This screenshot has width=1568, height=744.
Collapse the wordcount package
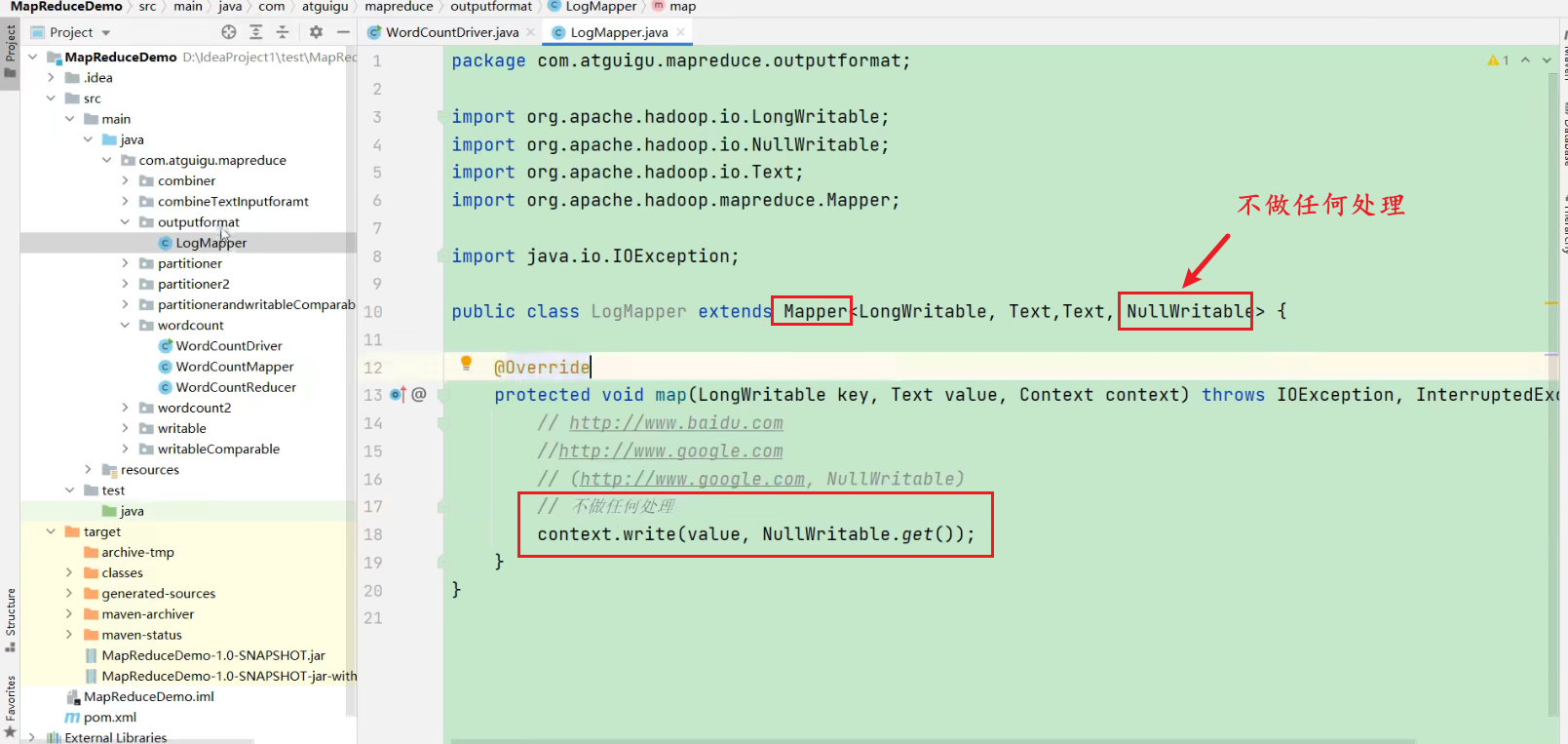125,325
